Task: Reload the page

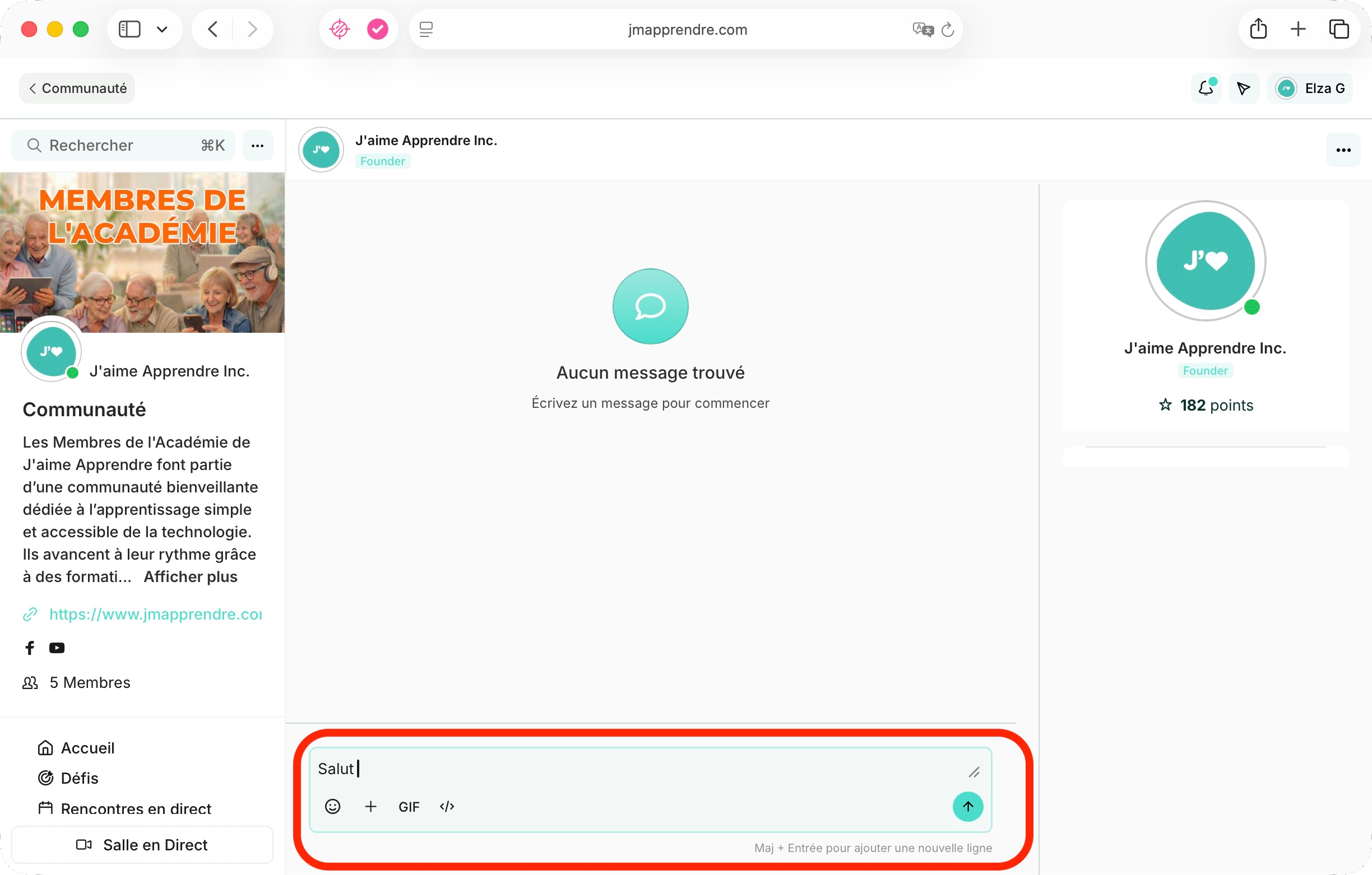Action: tap(948, 30)
